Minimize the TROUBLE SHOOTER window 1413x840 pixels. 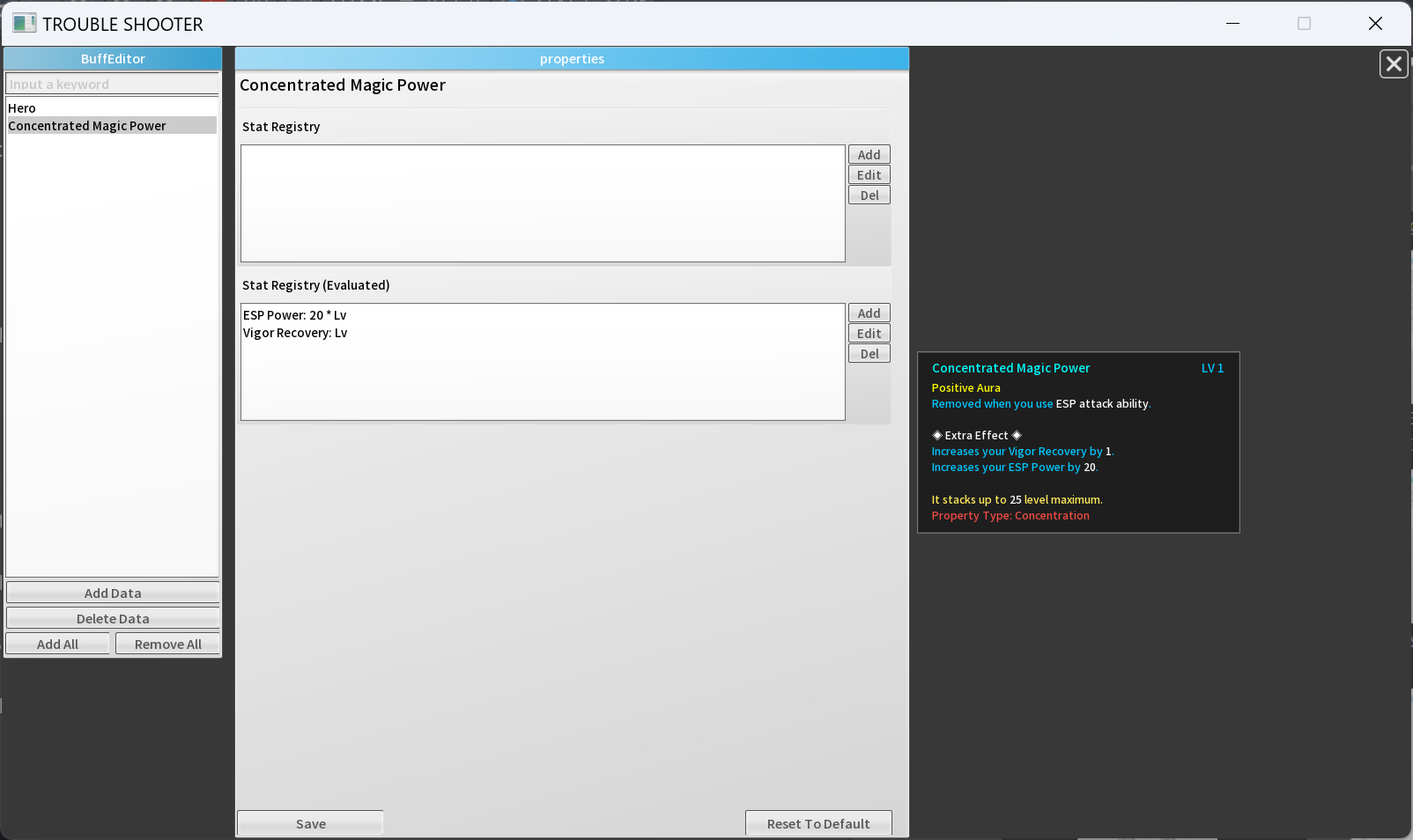[1233, 24]
